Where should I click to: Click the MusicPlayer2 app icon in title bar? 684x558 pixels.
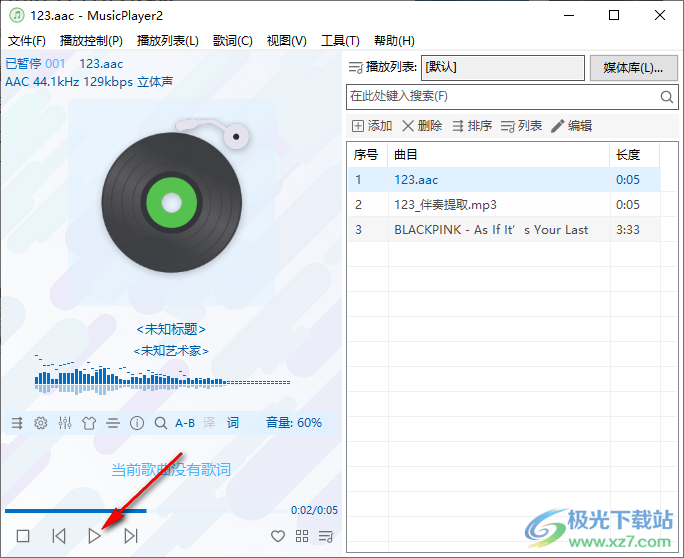click(x=17, y=15)
